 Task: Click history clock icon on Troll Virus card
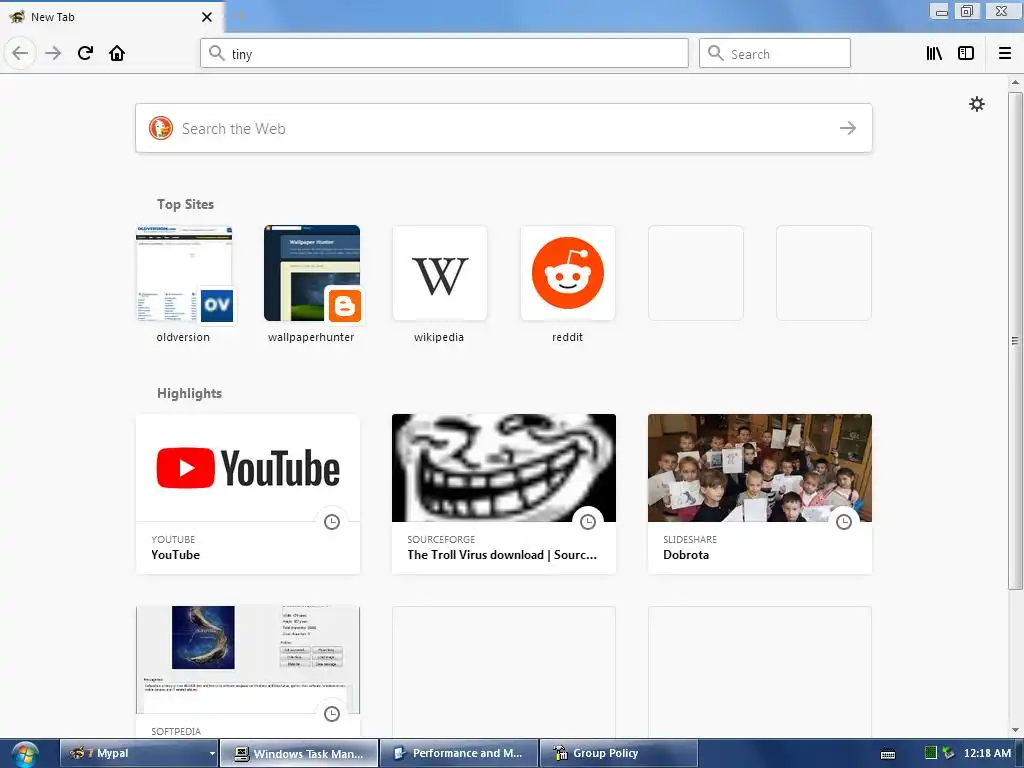(588, 522)
